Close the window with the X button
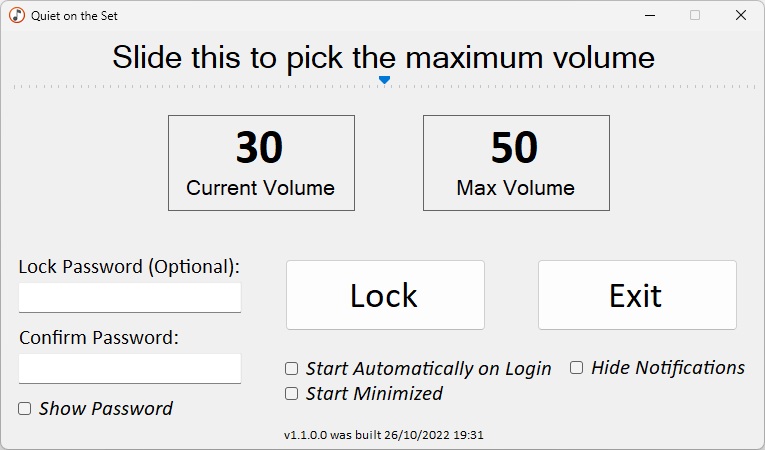The height and width of the screenshot is (450, 765). coord(741,16)
